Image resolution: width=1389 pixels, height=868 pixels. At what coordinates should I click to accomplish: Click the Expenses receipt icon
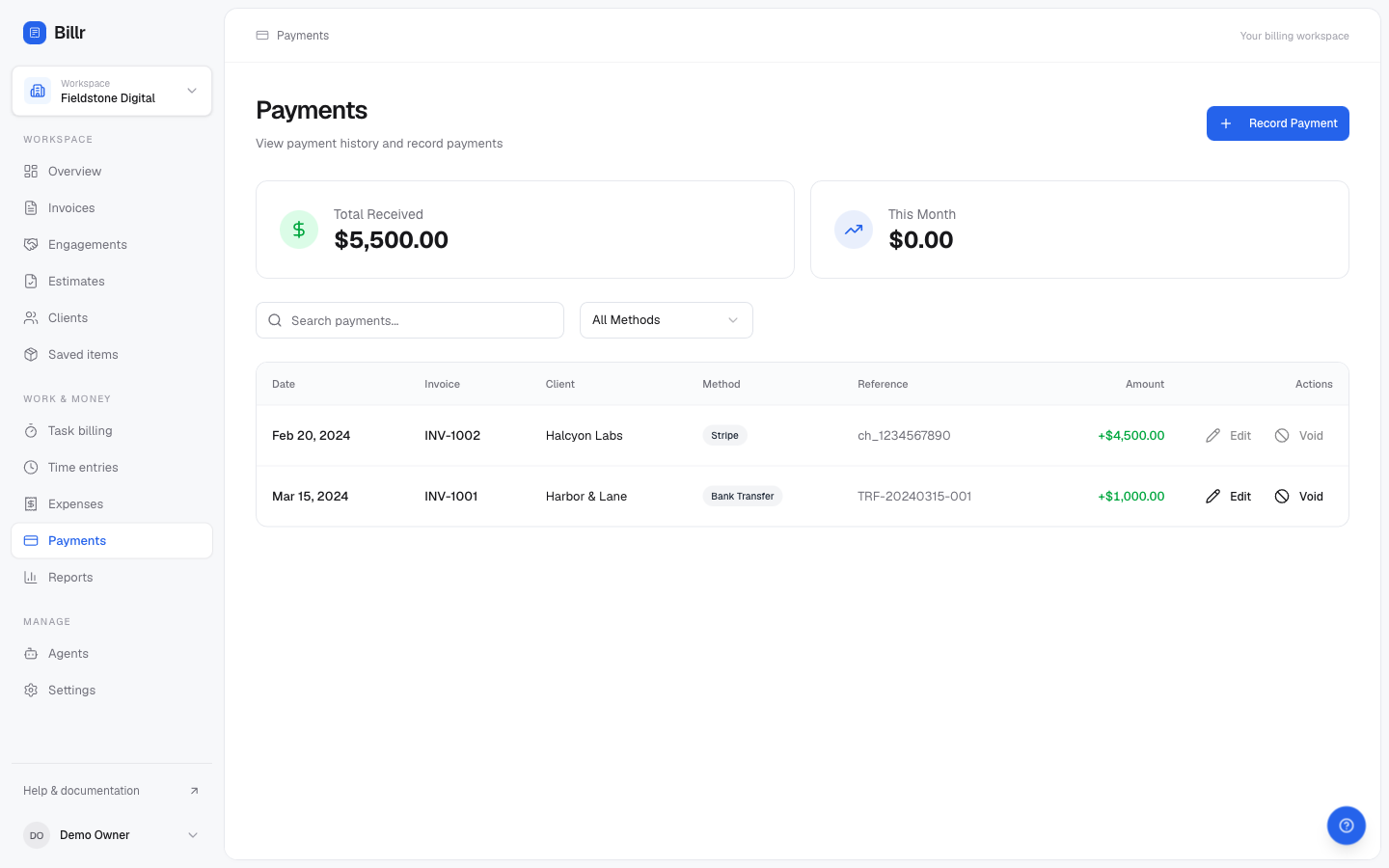(x=31, y=504)
